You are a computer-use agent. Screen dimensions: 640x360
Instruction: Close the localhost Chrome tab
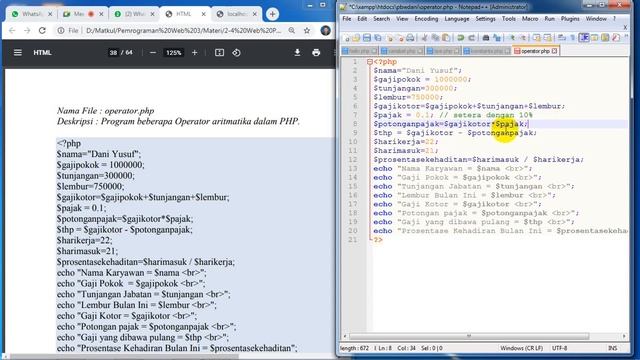tap(255, 14)
